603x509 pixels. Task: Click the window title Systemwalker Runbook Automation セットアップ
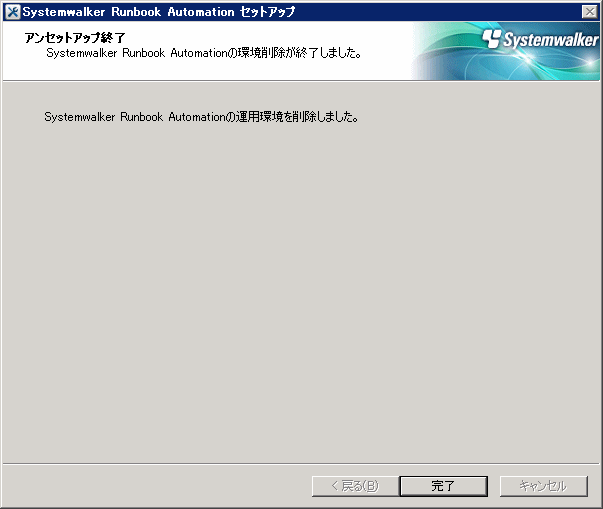159,12
